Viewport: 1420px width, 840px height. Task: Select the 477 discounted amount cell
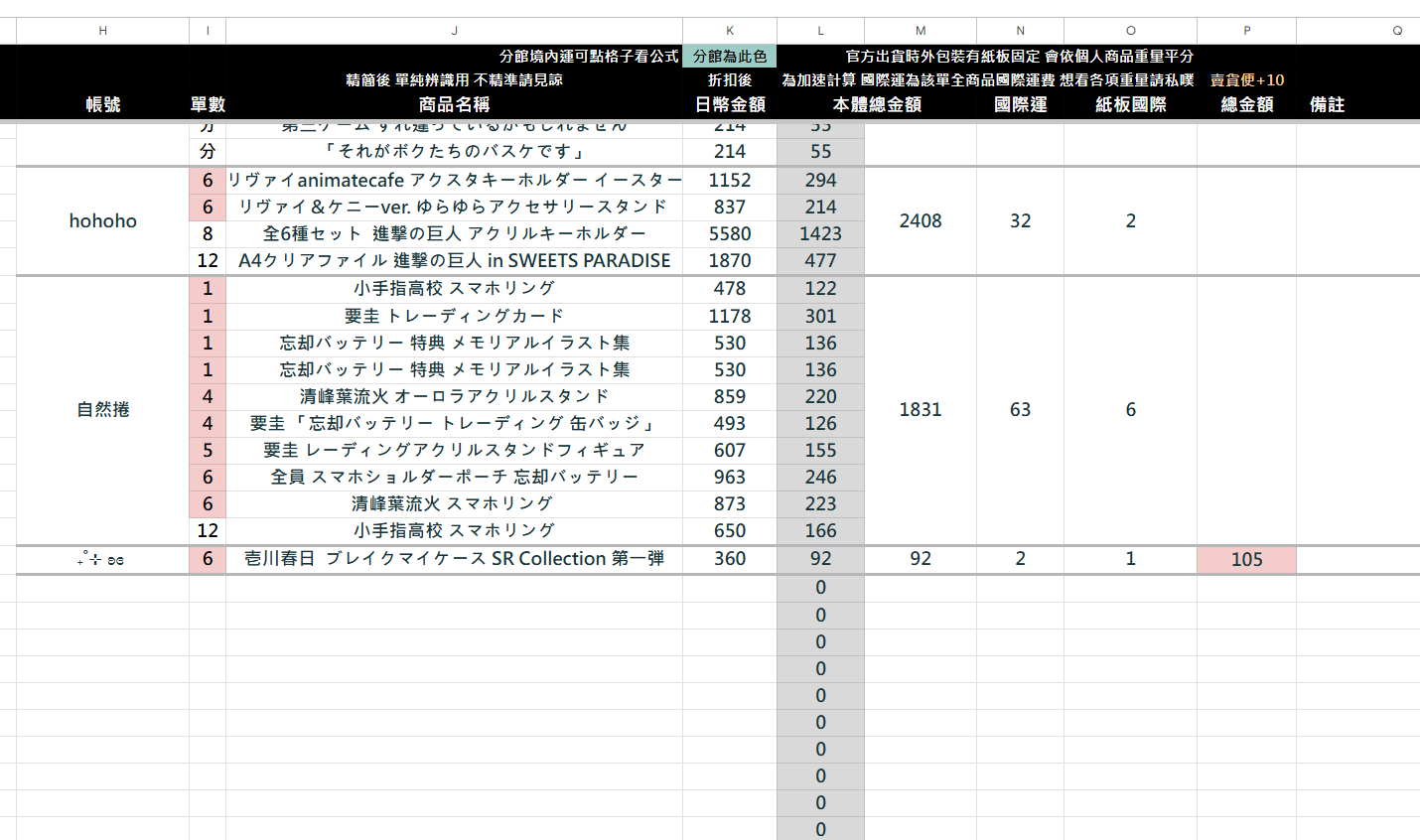click(820, 260)
